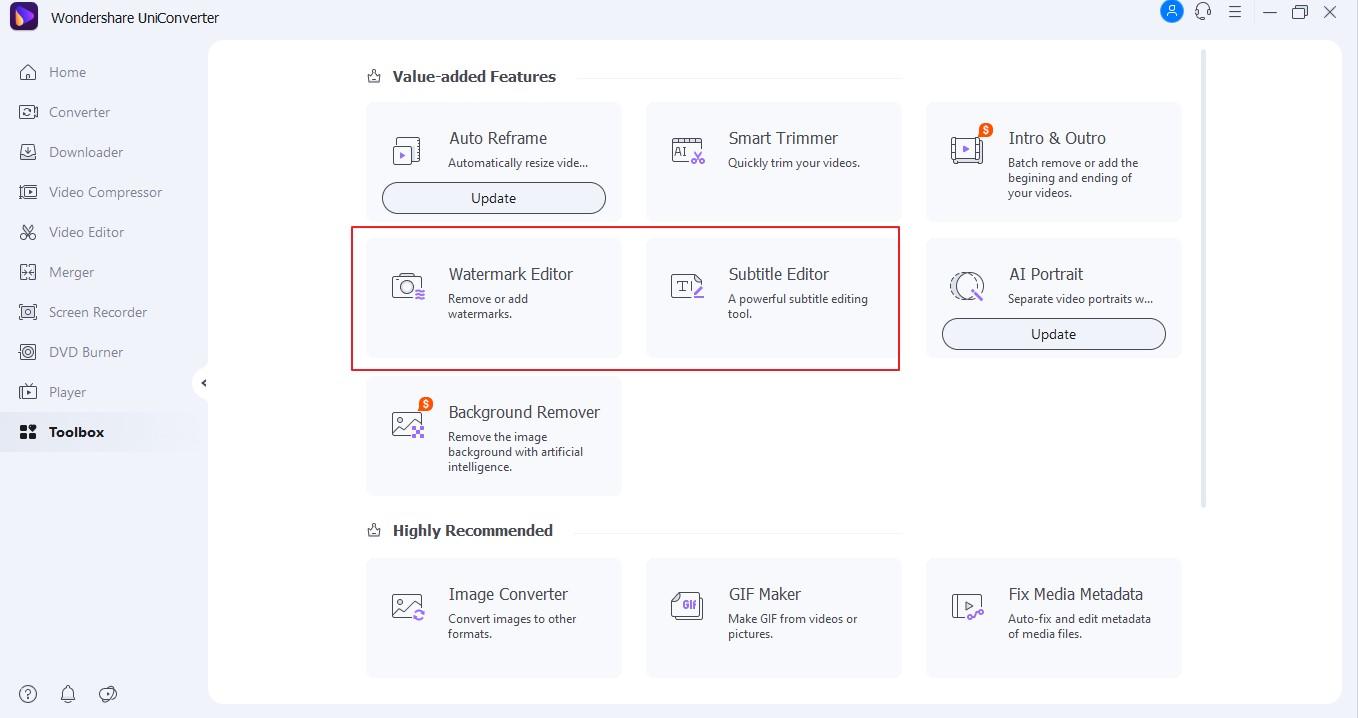
Task: Update the AI Portrait feature
Action: (1054, 334)
